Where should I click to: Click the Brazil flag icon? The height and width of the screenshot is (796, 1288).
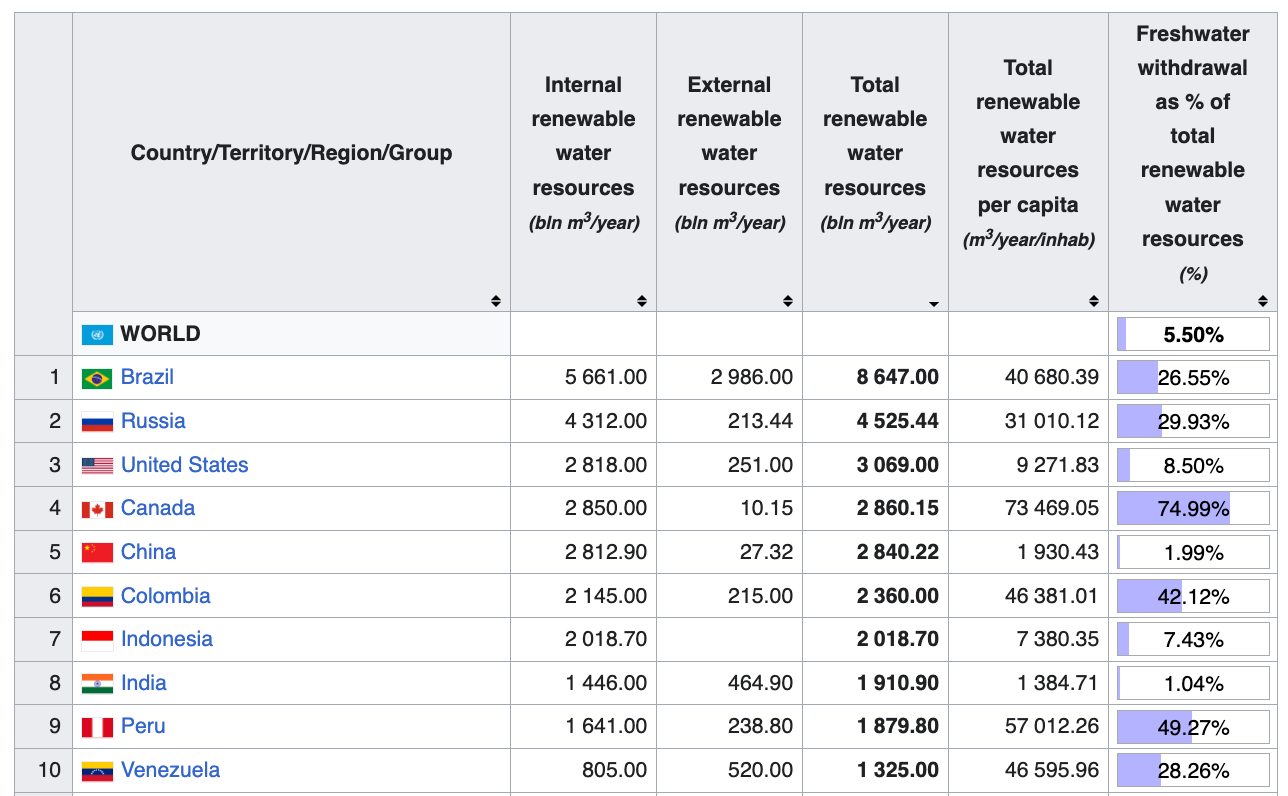(x=97, y=378)
